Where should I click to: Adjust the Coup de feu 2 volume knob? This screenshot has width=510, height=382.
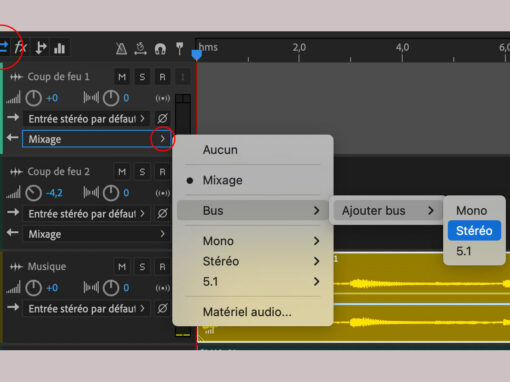[34, 193]
